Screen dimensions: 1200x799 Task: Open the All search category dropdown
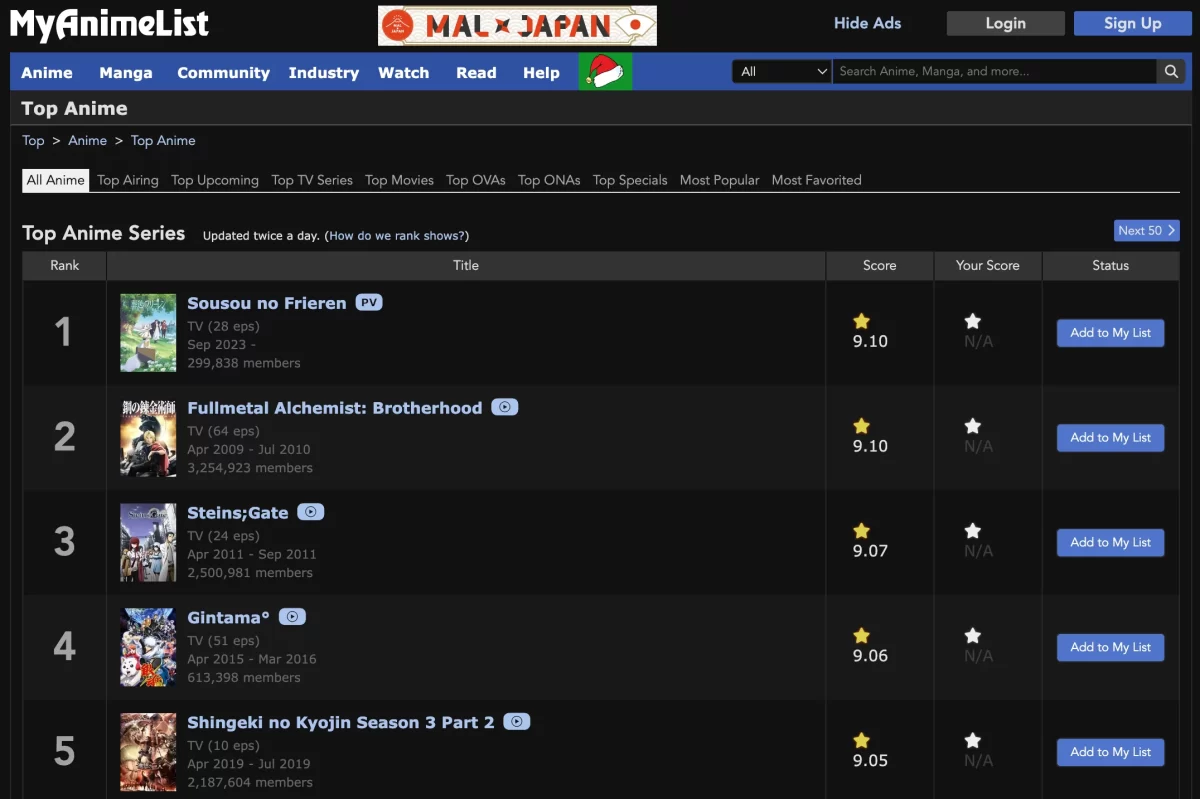[x=782, y=72]
